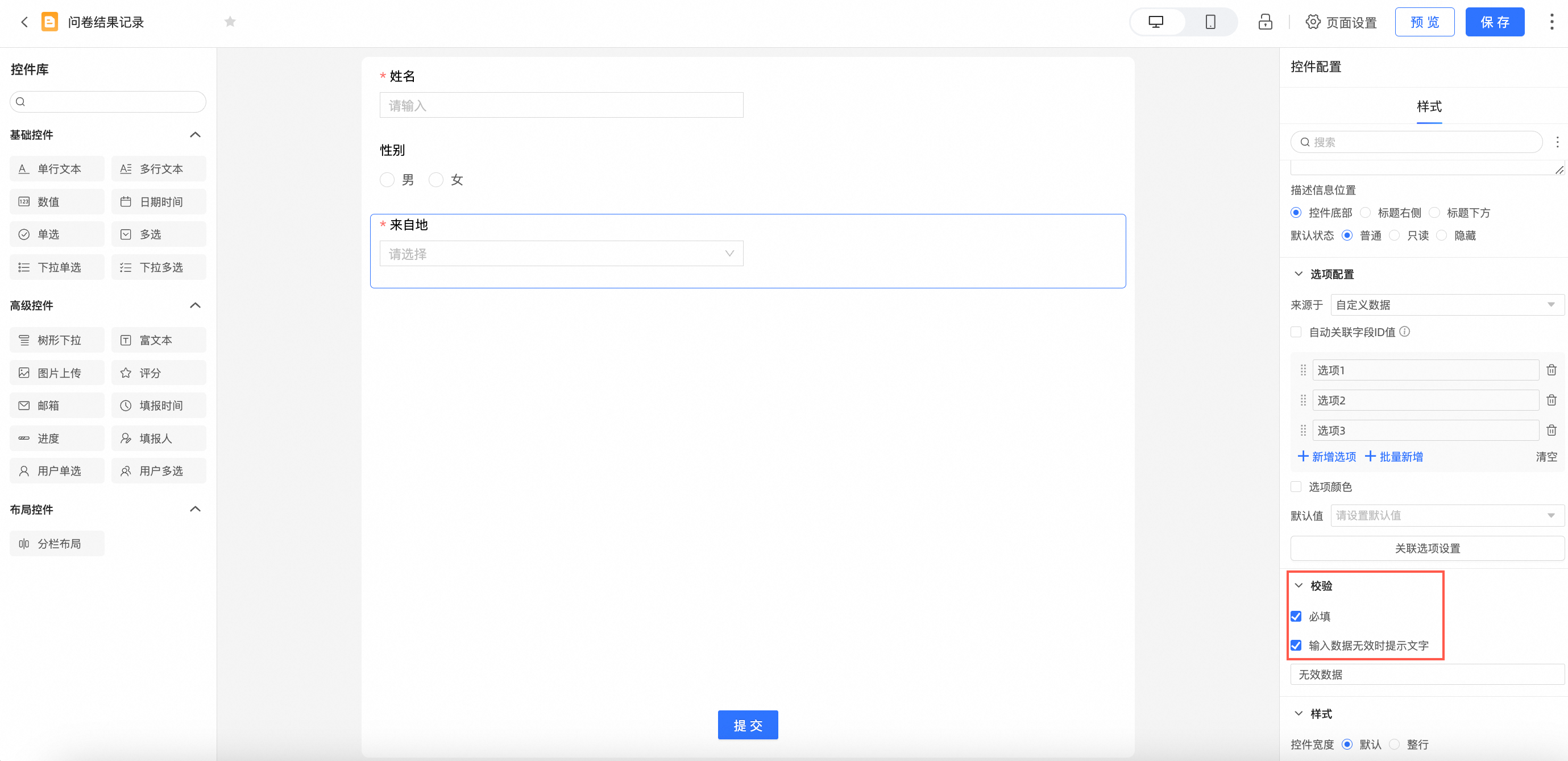Select the 样式 tab in 控件配置
1568x761 pixels.
1429,106
